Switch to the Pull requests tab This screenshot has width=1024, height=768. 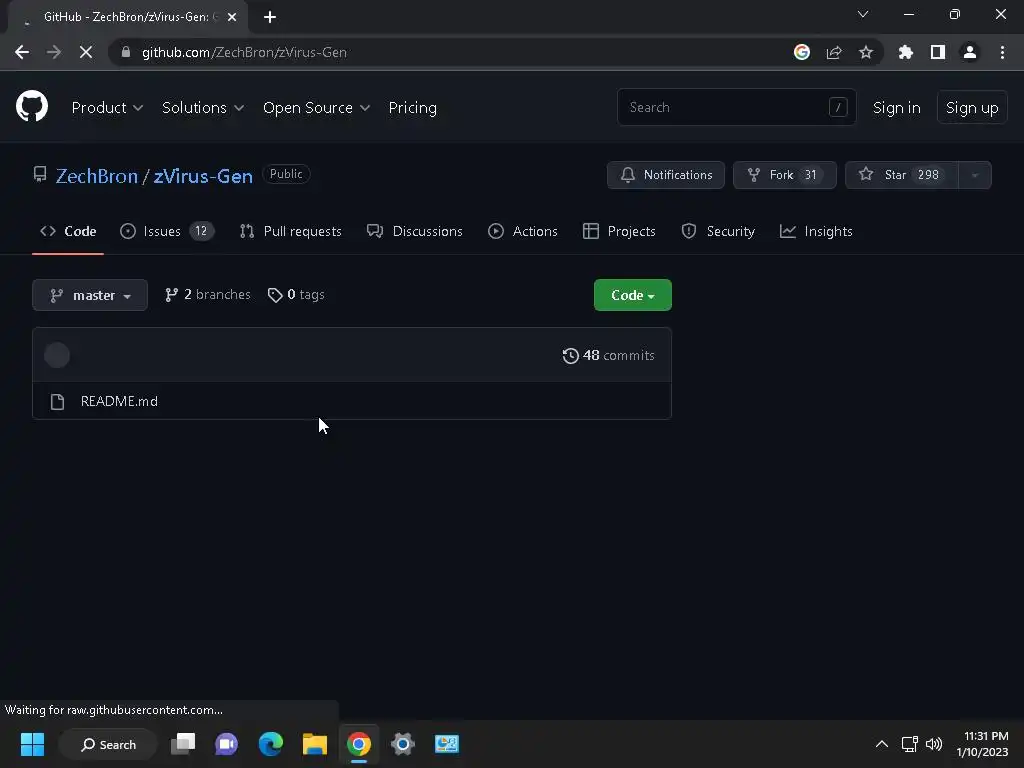coord(291,231)
